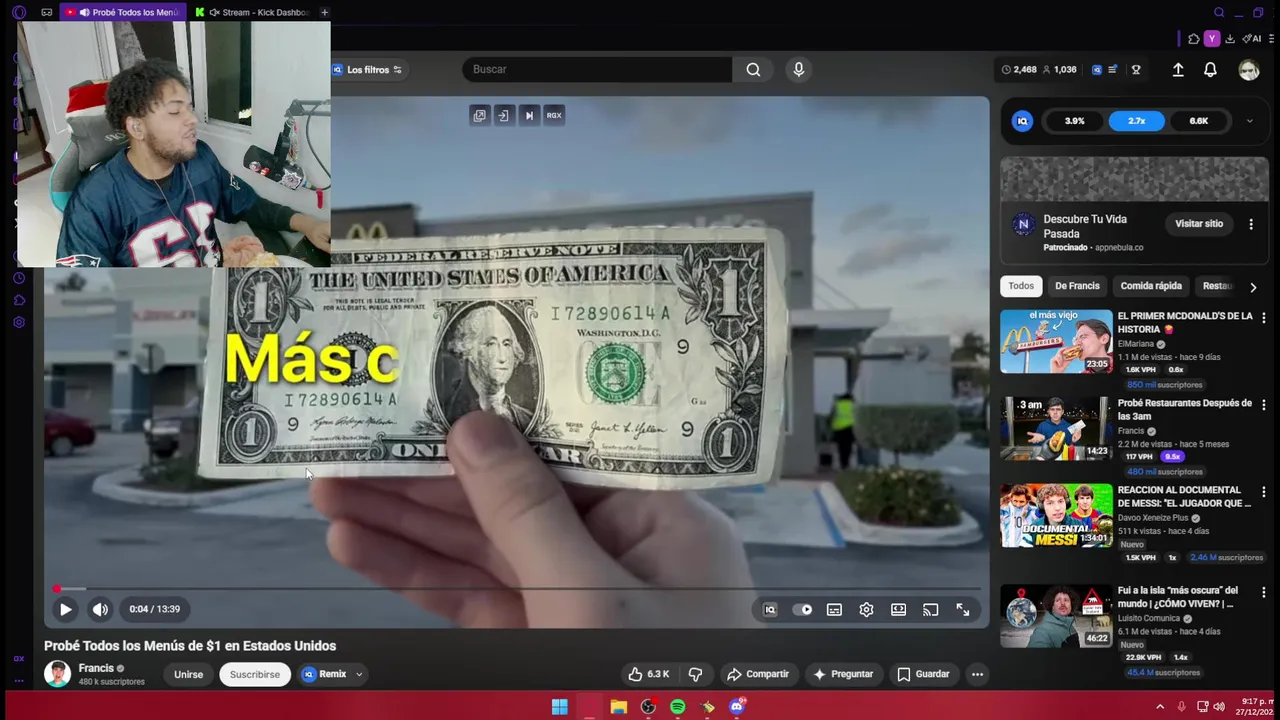Open the player settings gear
The height and width of the screenshot is (720, 1280).
click(866, 610)
